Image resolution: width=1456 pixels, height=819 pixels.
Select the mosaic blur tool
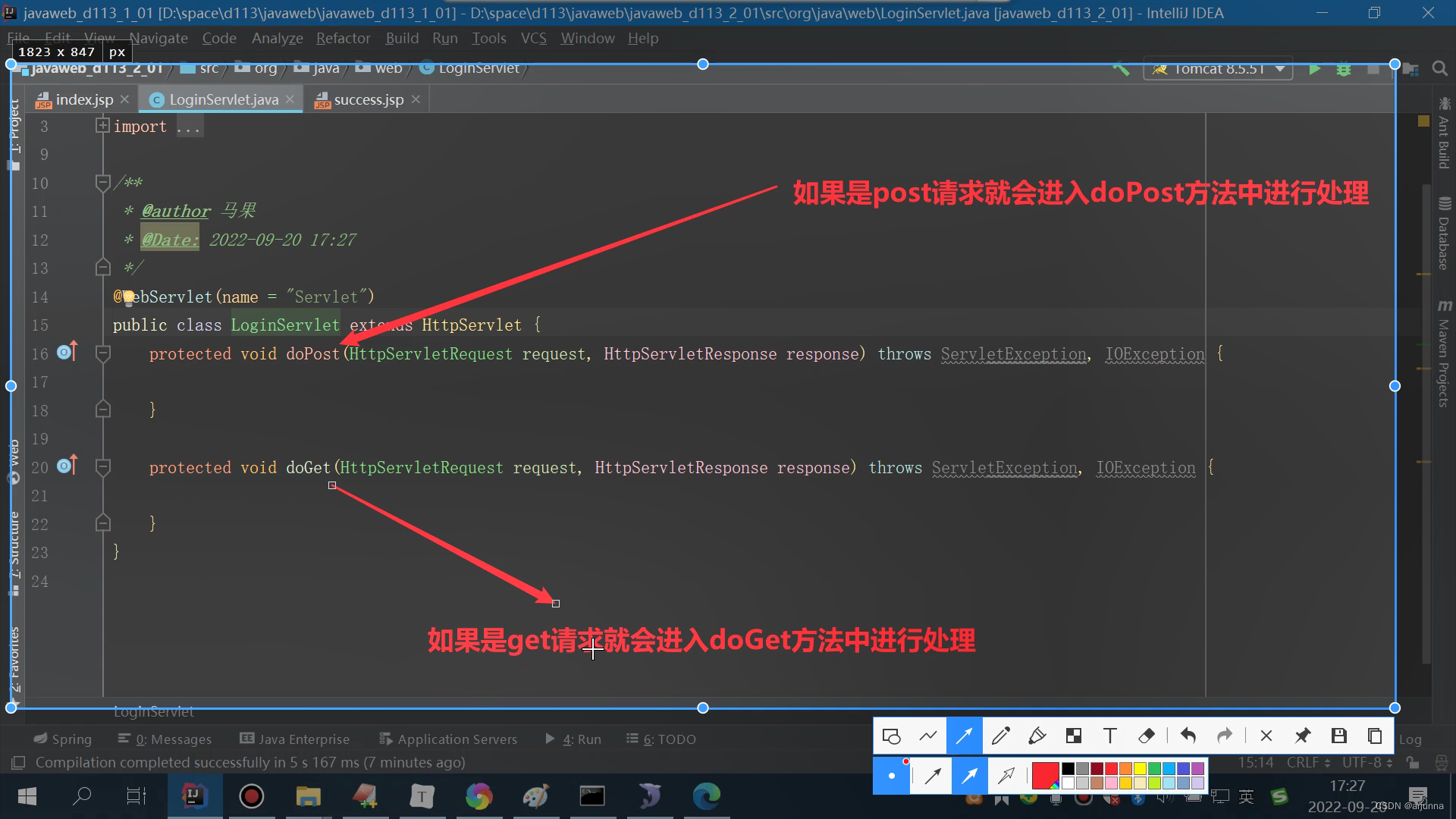[x=1073, y=736]
